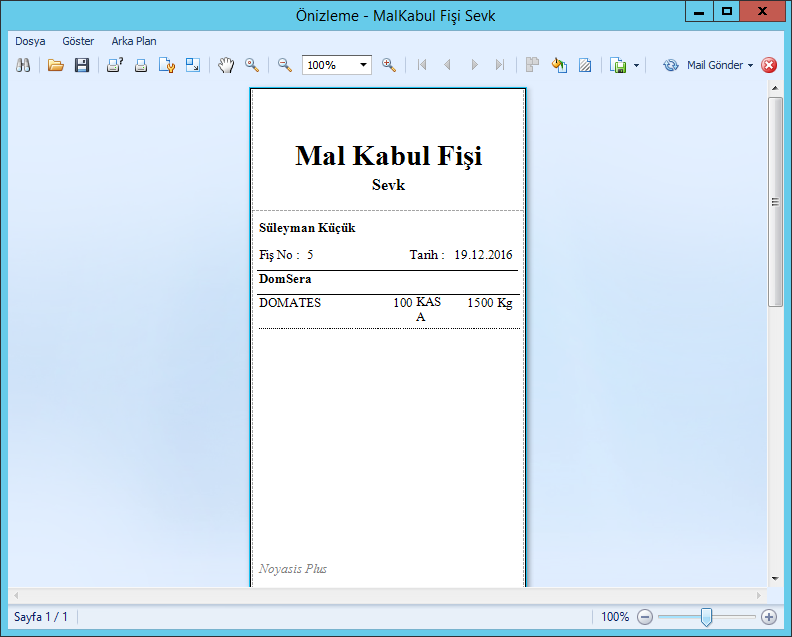
Task: Click the scale page icon
Action: tap(193, 65)
